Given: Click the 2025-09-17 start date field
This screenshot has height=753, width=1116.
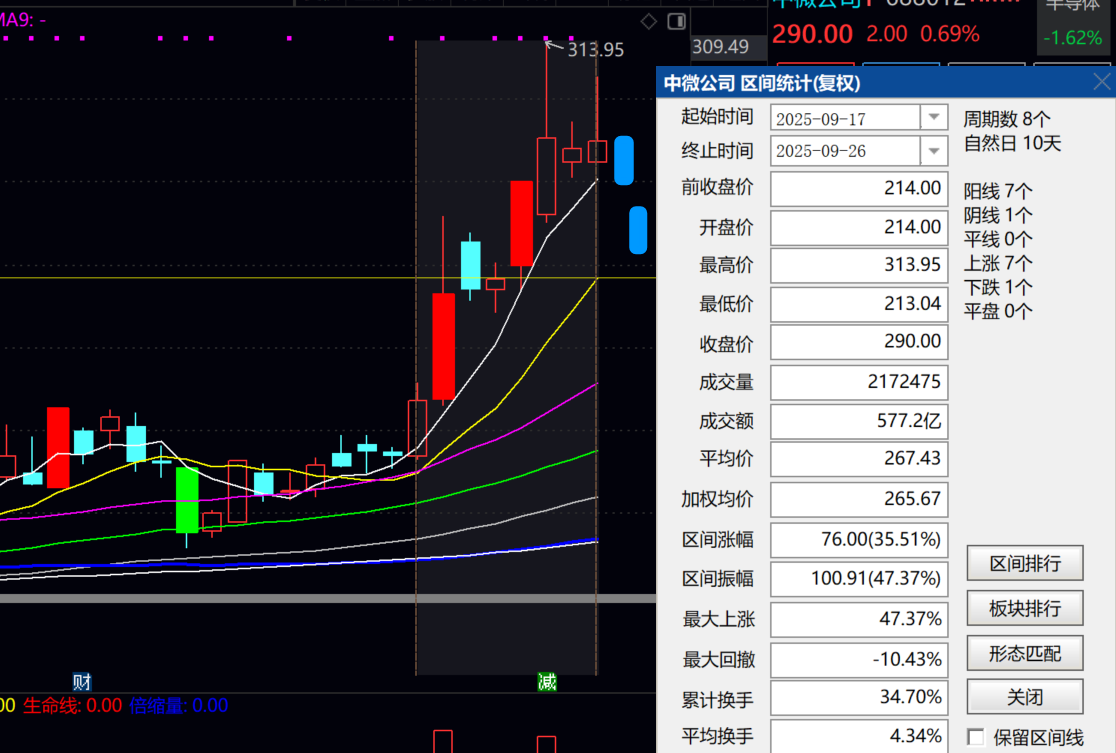Looking at the screenshot, I should 845,118.
